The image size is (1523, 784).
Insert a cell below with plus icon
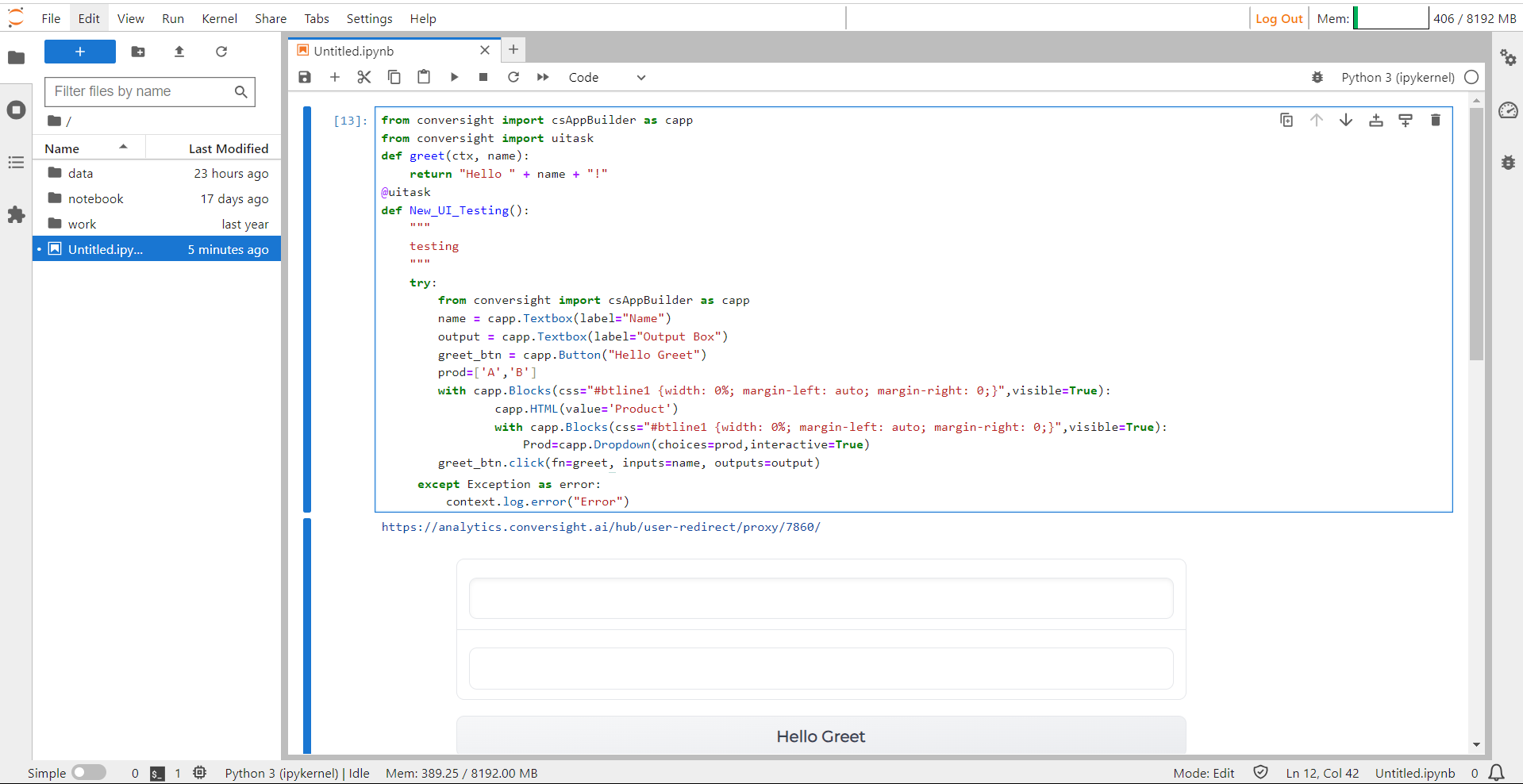click(335, 77)
